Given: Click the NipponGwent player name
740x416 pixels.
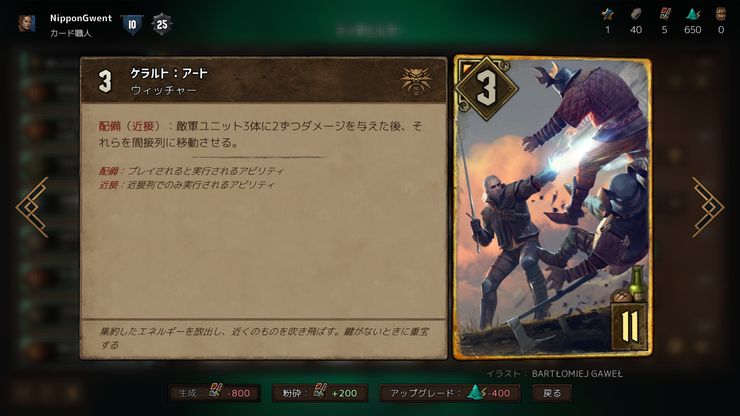Looking at the screenshot, I should click(81, 18).
